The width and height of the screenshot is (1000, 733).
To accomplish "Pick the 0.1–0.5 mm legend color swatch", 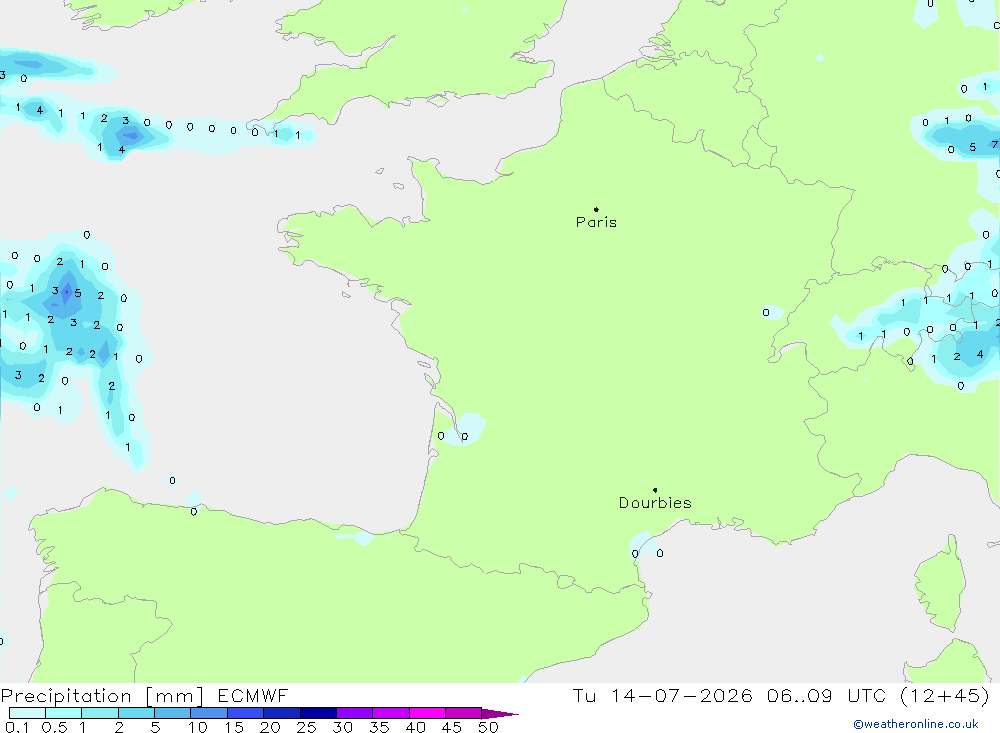I will click(x=27, y=713).
